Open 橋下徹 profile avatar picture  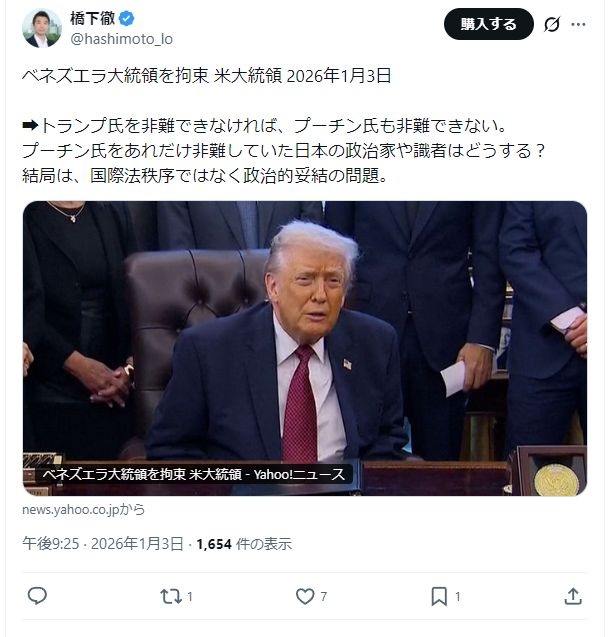tap(42, 28)
